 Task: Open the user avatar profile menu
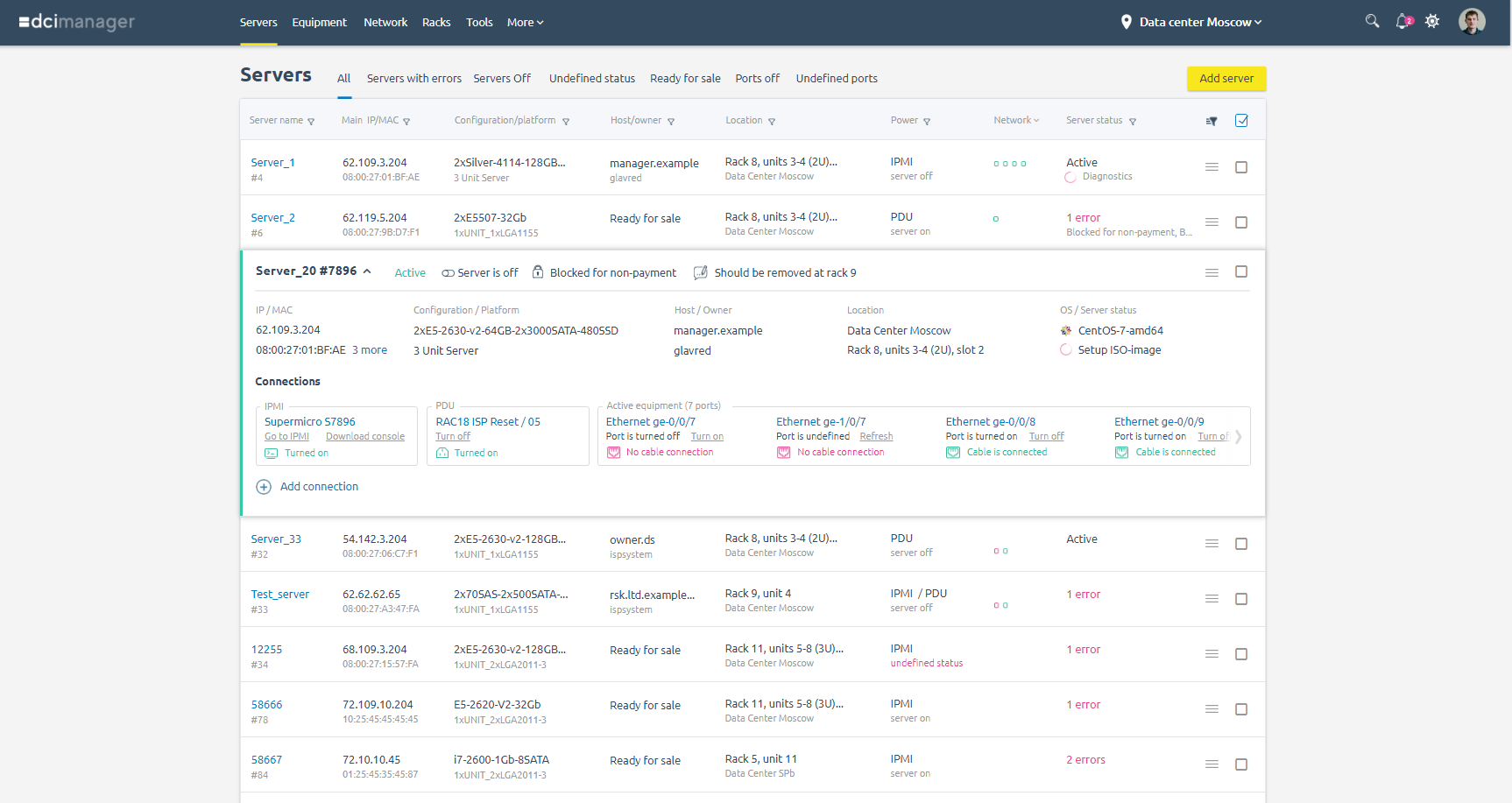click(x=1472, y=21)
